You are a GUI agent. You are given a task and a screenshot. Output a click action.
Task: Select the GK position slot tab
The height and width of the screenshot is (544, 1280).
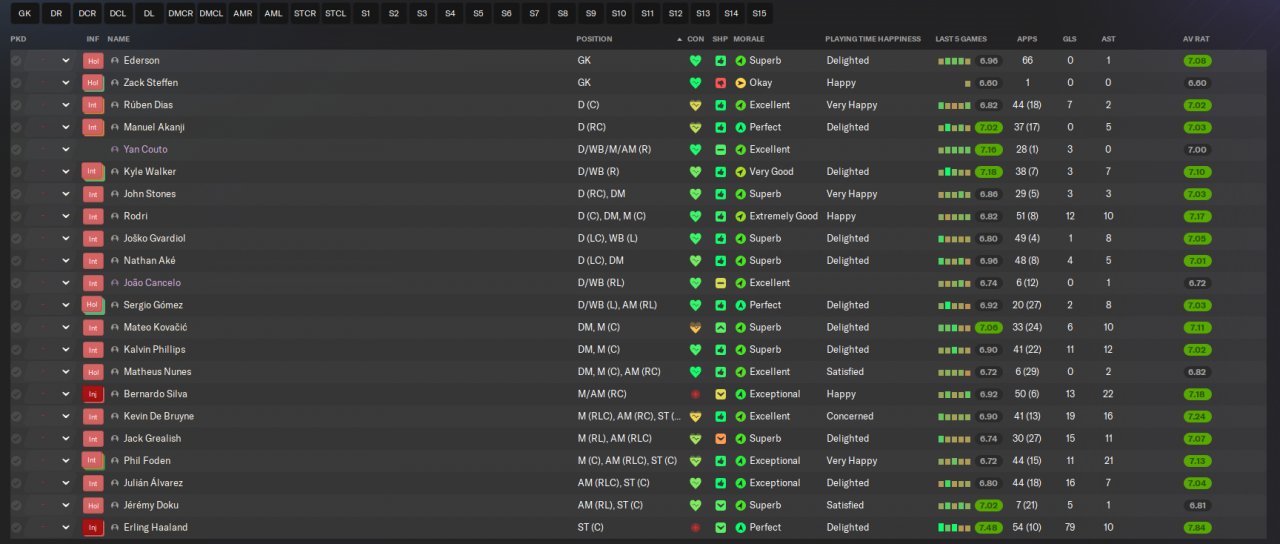(25, 13)
